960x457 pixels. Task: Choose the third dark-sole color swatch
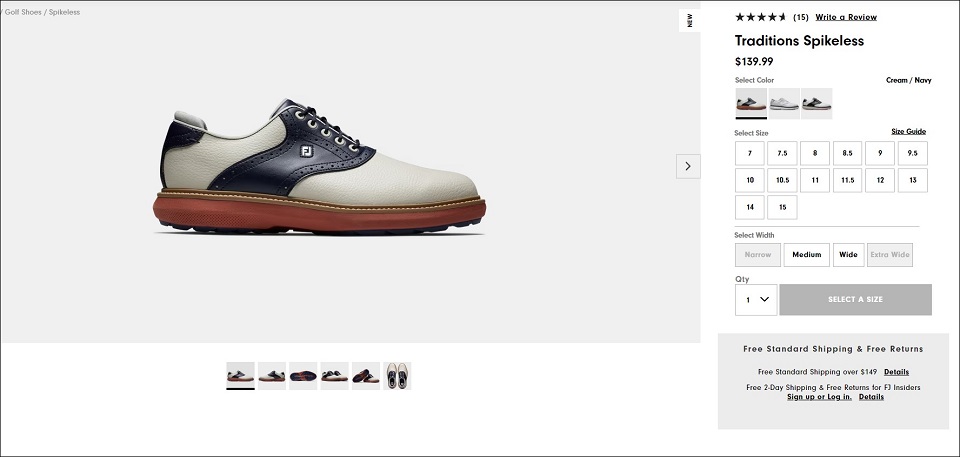(x=817, y=103)
